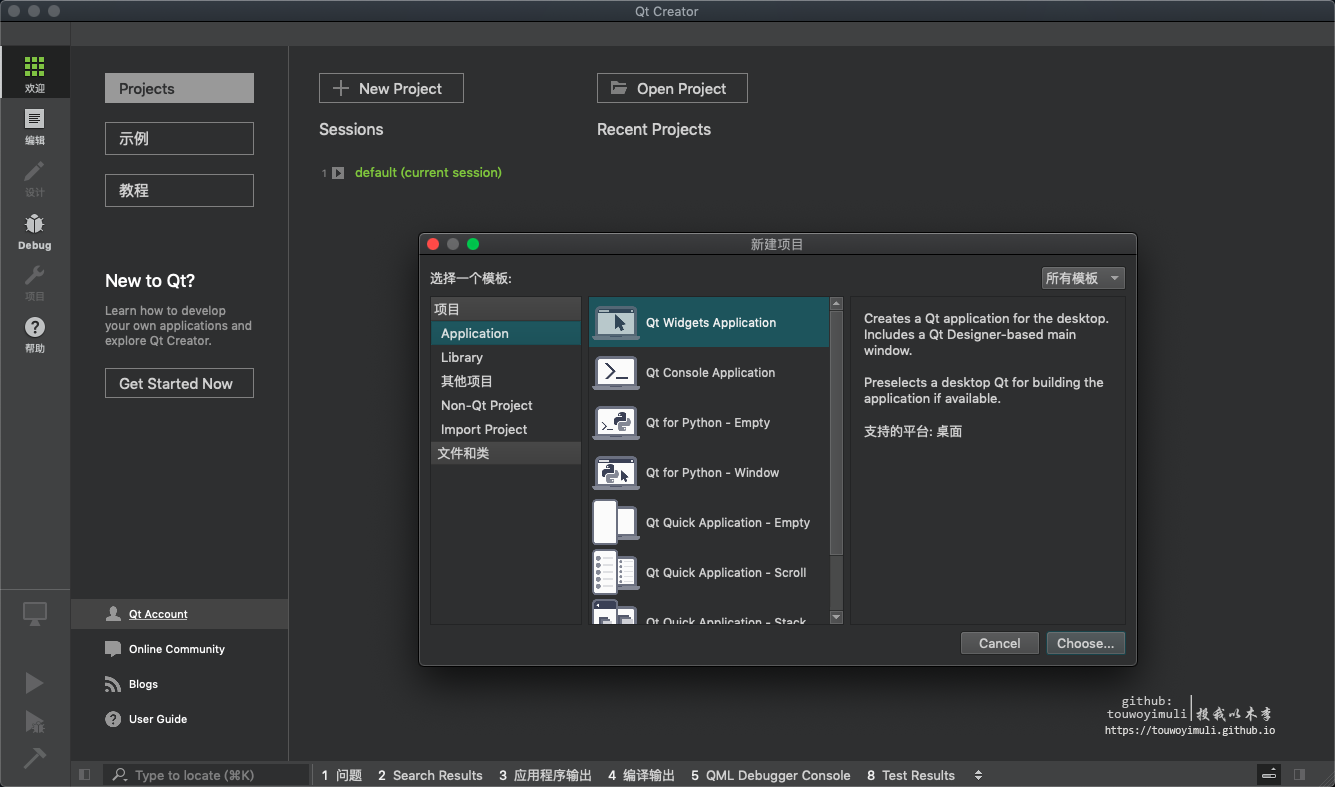Open the default (current session) link

428,173
